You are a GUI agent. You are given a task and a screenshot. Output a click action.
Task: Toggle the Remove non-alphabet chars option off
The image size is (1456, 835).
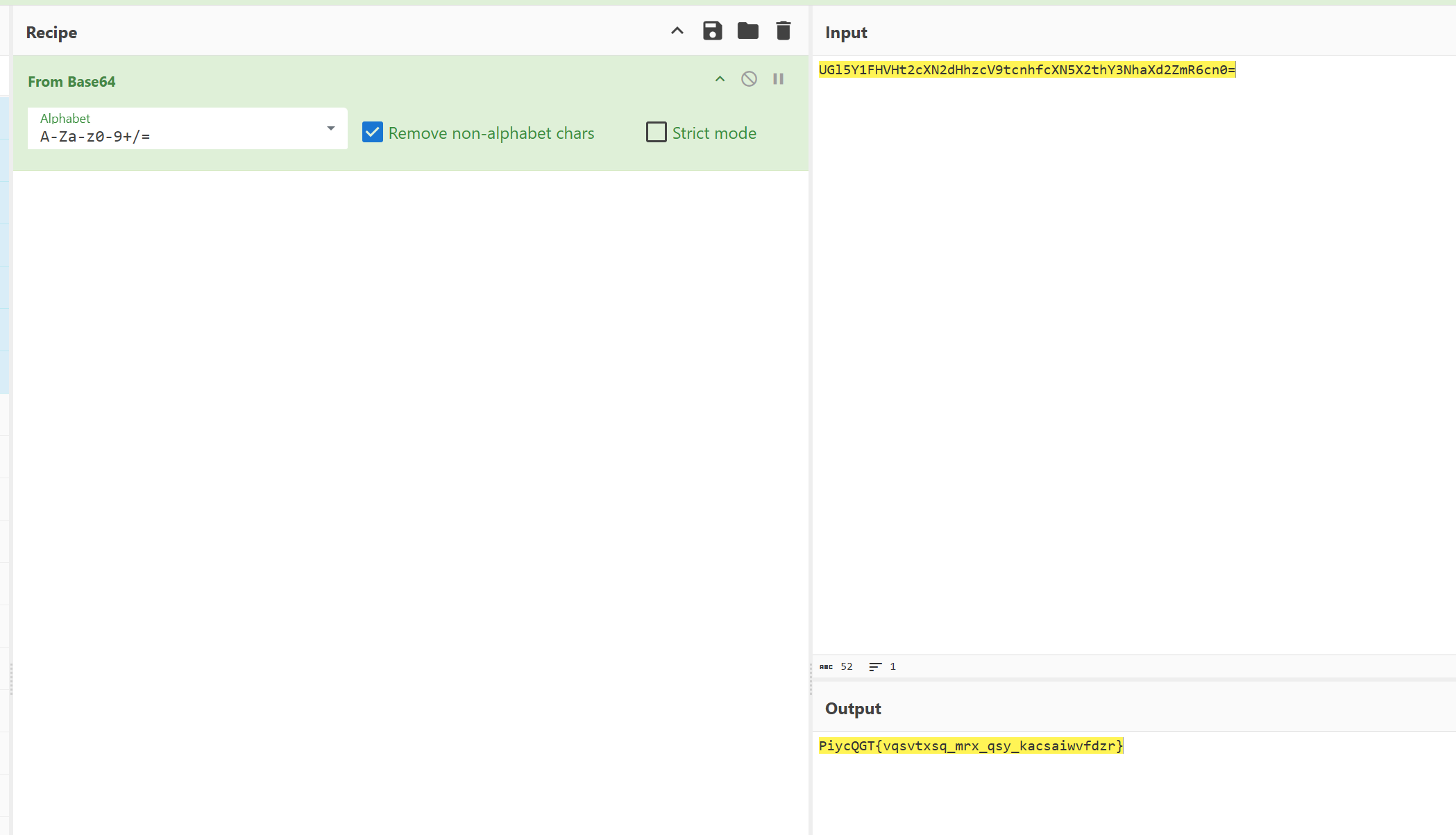(x=373, y=132)
